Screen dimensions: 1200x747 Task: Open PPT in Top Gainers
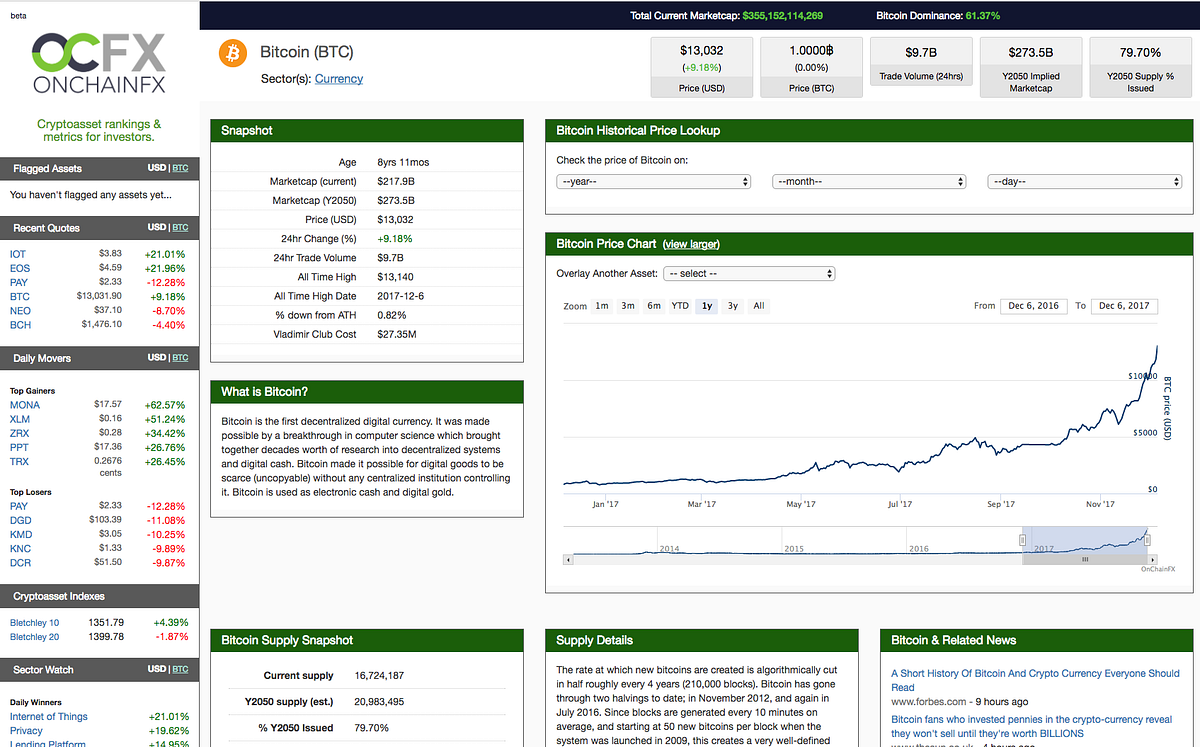tap(20, 447)
